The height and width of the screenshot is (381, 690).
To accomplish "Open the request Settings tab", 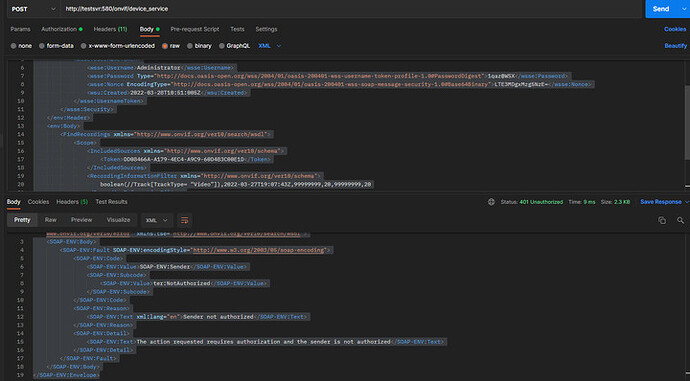I will point(266,29).
